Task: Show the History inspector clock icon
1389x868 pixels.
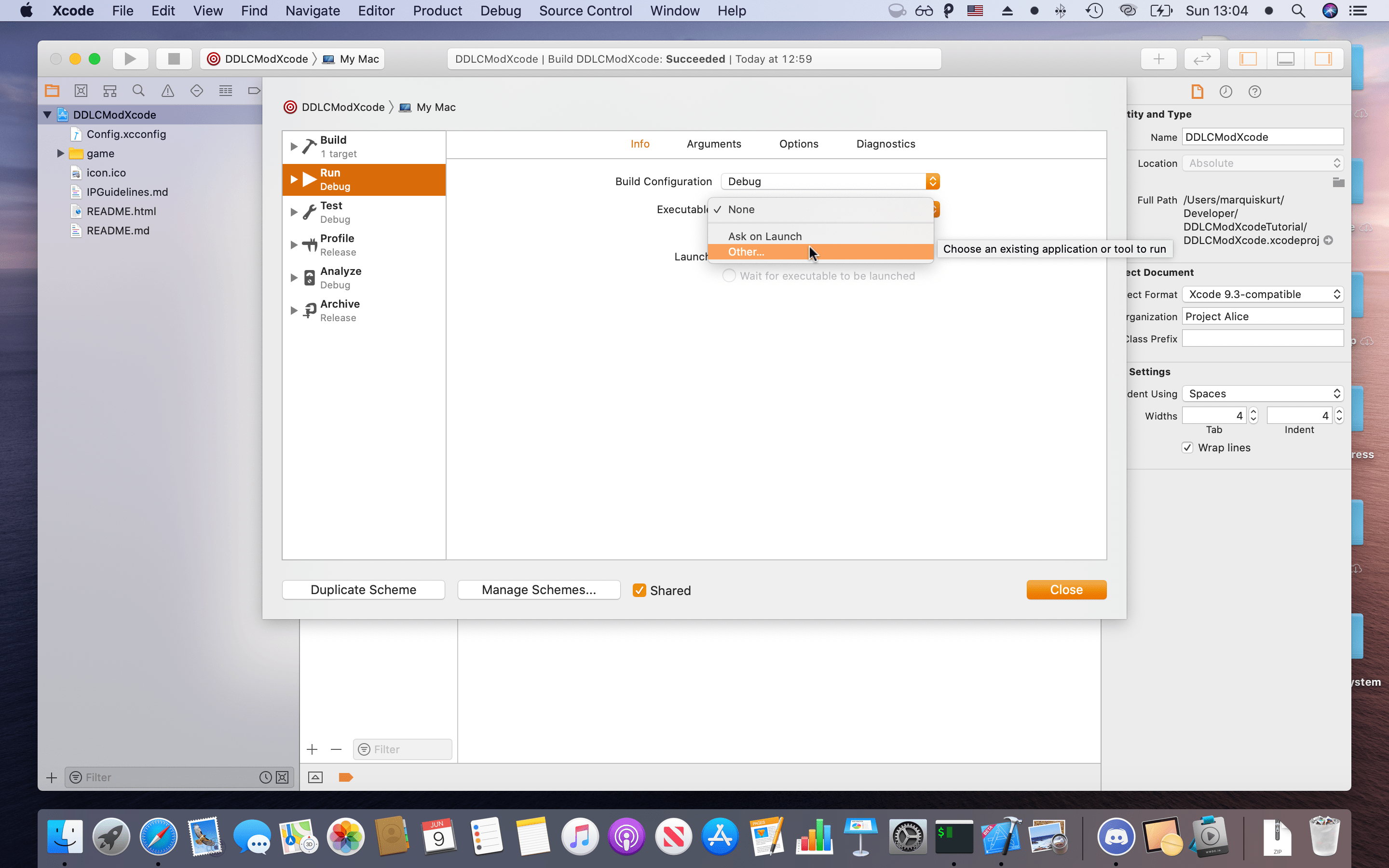Action: [1226, 91]
